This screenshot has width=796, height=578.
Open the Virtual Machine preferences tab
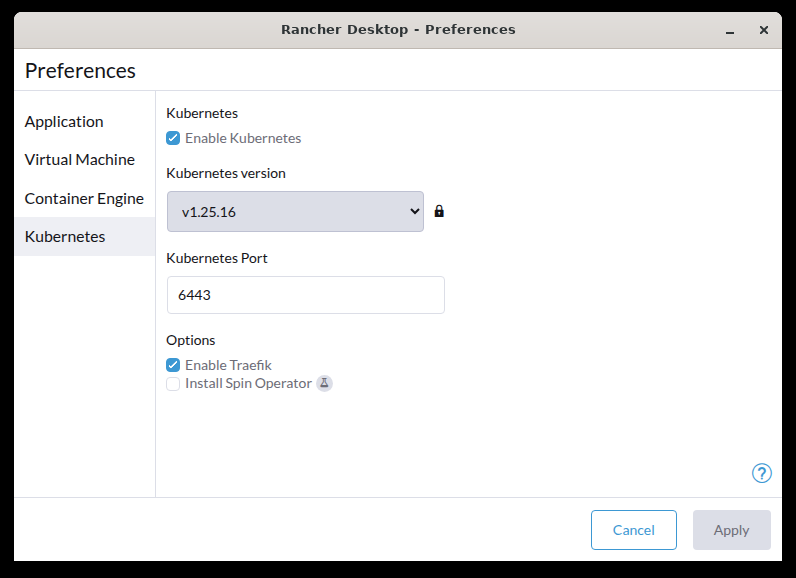[x=79, y=159]
